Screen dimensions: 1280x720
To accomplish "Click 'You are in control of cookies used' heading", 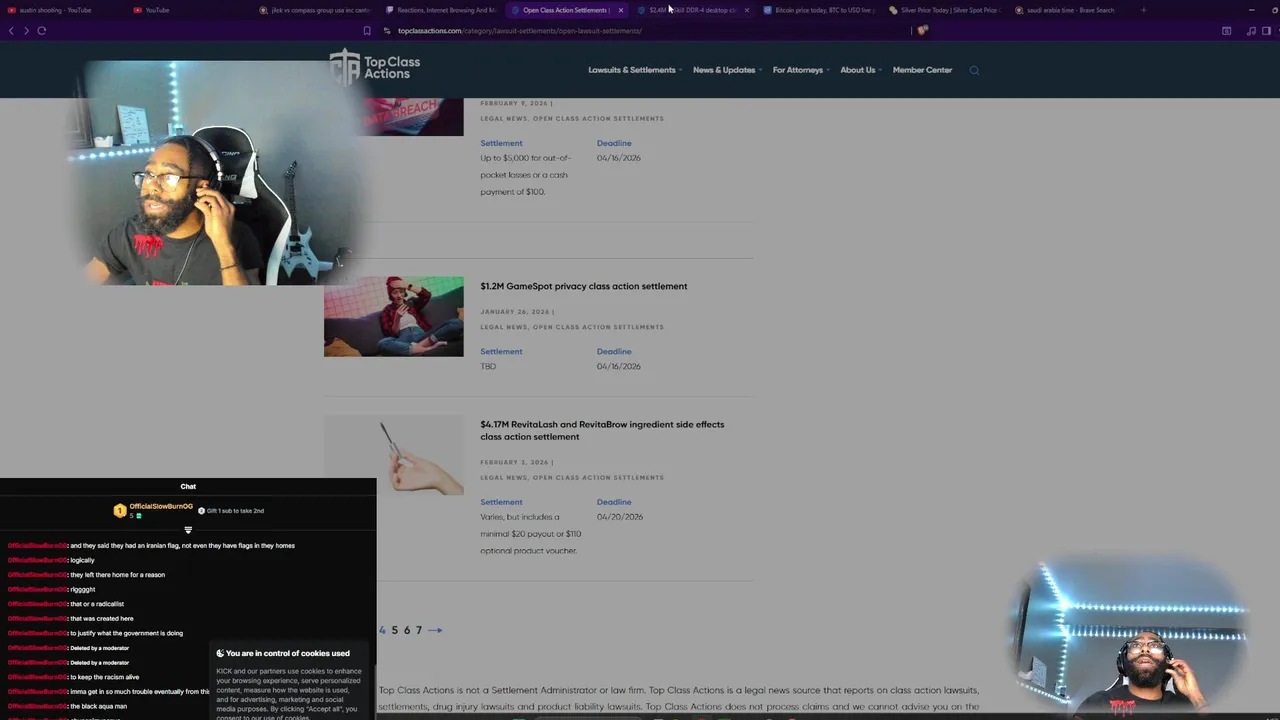I will pos(287,653).
